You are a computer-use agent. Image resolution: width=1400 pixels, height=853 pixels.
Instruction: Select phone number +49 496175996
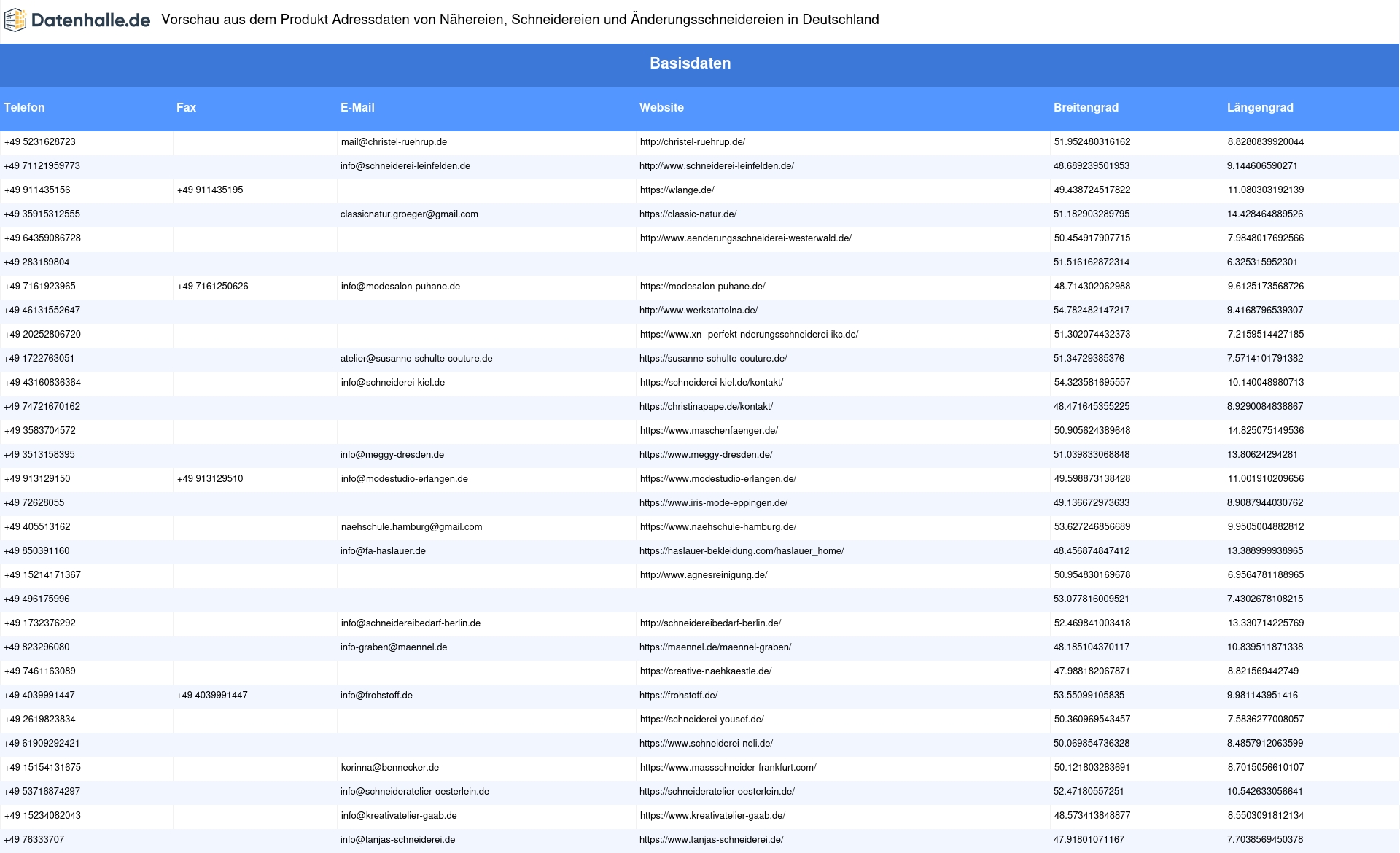click(36, 599)
